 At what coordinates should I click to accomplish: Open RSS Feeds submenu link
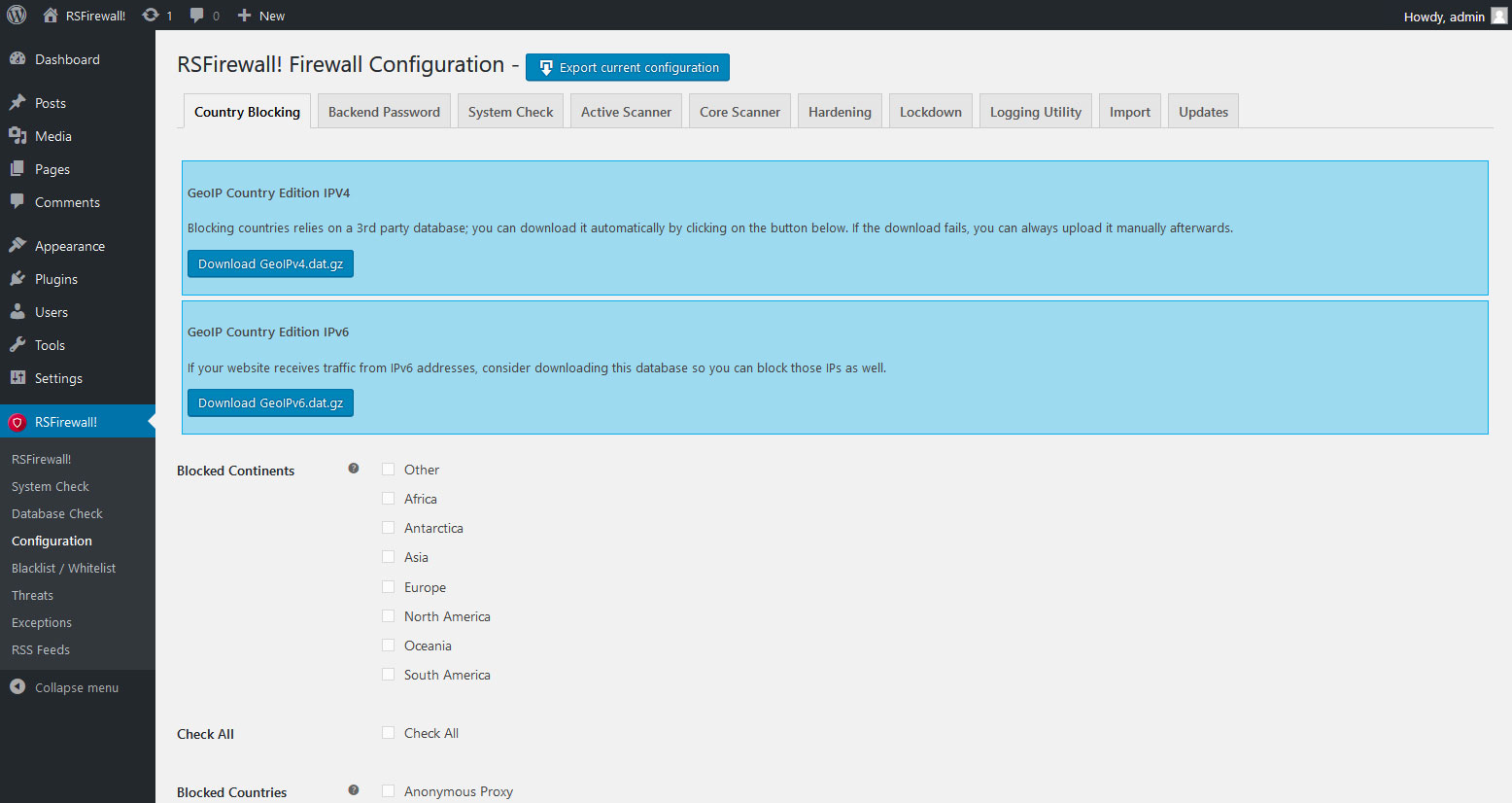pyautogui.click(x=41, y=649)
